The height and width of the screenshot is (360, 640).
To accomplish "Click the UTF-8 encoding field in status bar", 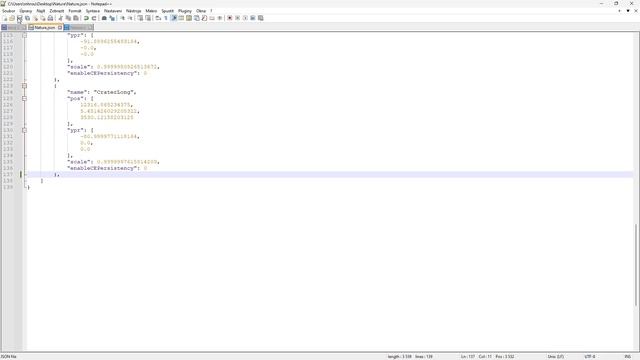I will pyautogui.click(x=590, y=357).
